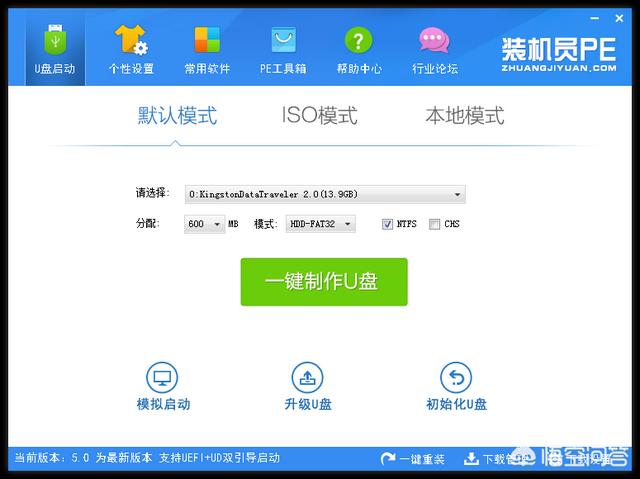Image resolution: width=640 pixels, height=479 pixels.
Task: Click the version text 当前版本 5.0
Action: pos(52,458)
